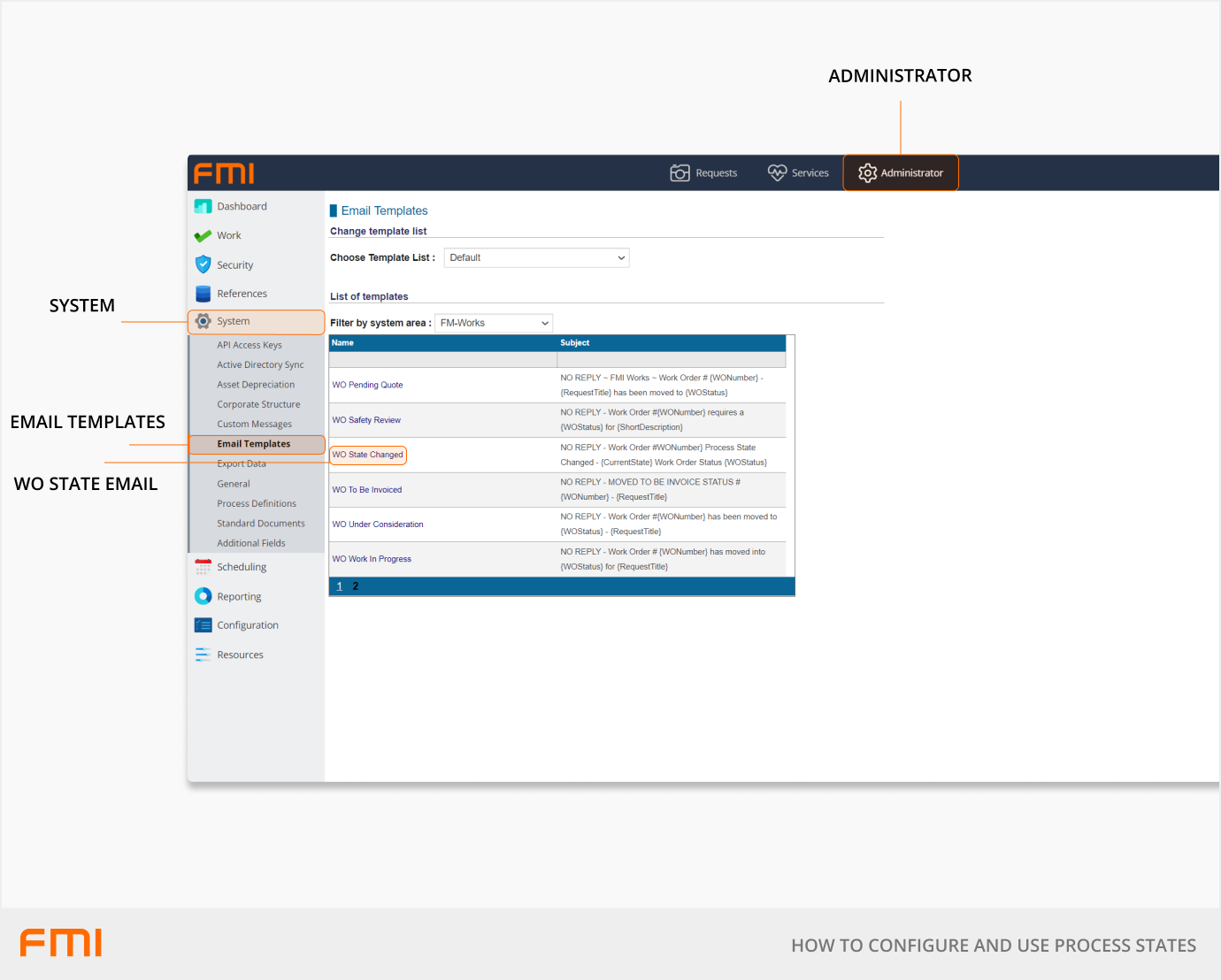Screen dimensions: 1221x980
Task: Switch to the Services tab
Action: coord(798,173)
